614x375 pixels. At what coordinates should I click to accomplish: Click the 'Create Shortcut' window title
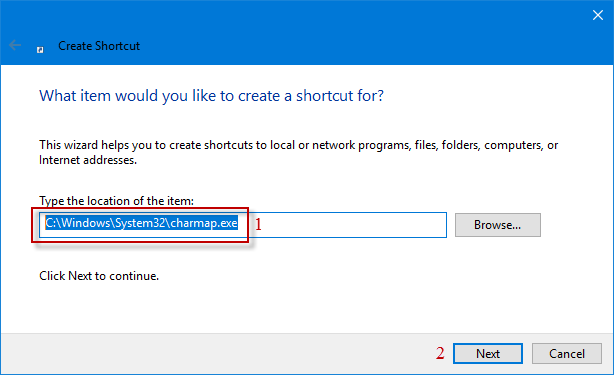(99, 46)
